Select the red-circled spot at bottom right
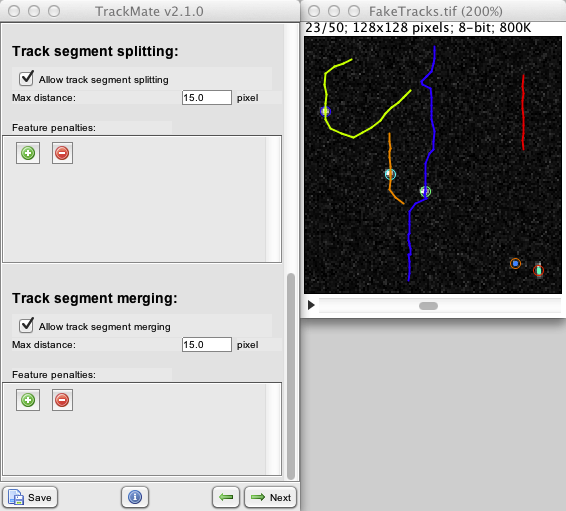The width and height of the screenshot is (566, 511). point(539,270)
